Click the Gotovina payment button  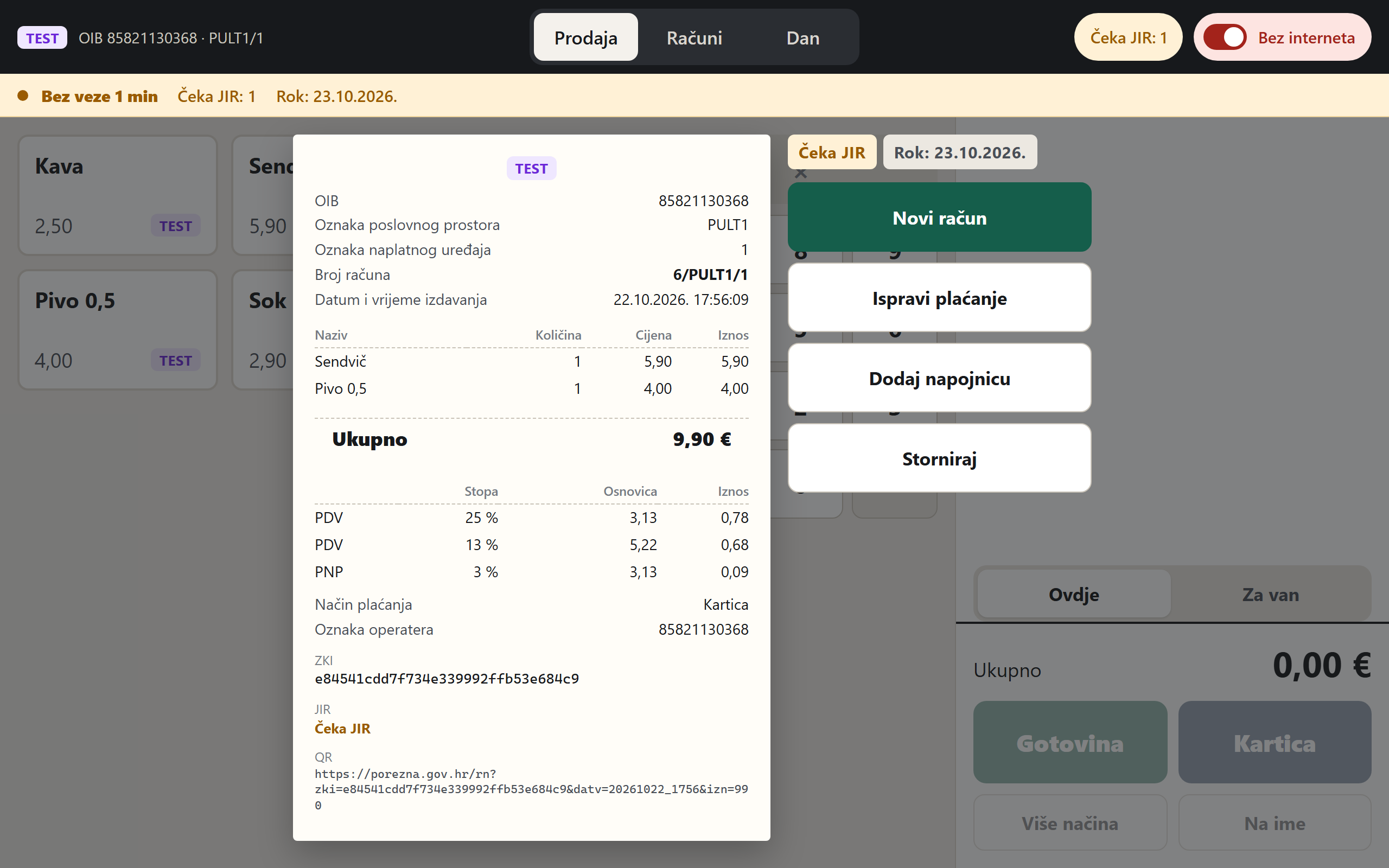[x=1070, y=742]
